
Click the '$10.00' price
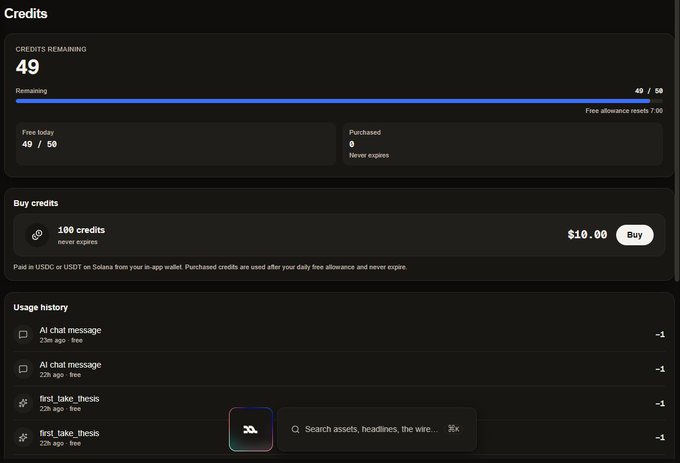tap(587, 235)
